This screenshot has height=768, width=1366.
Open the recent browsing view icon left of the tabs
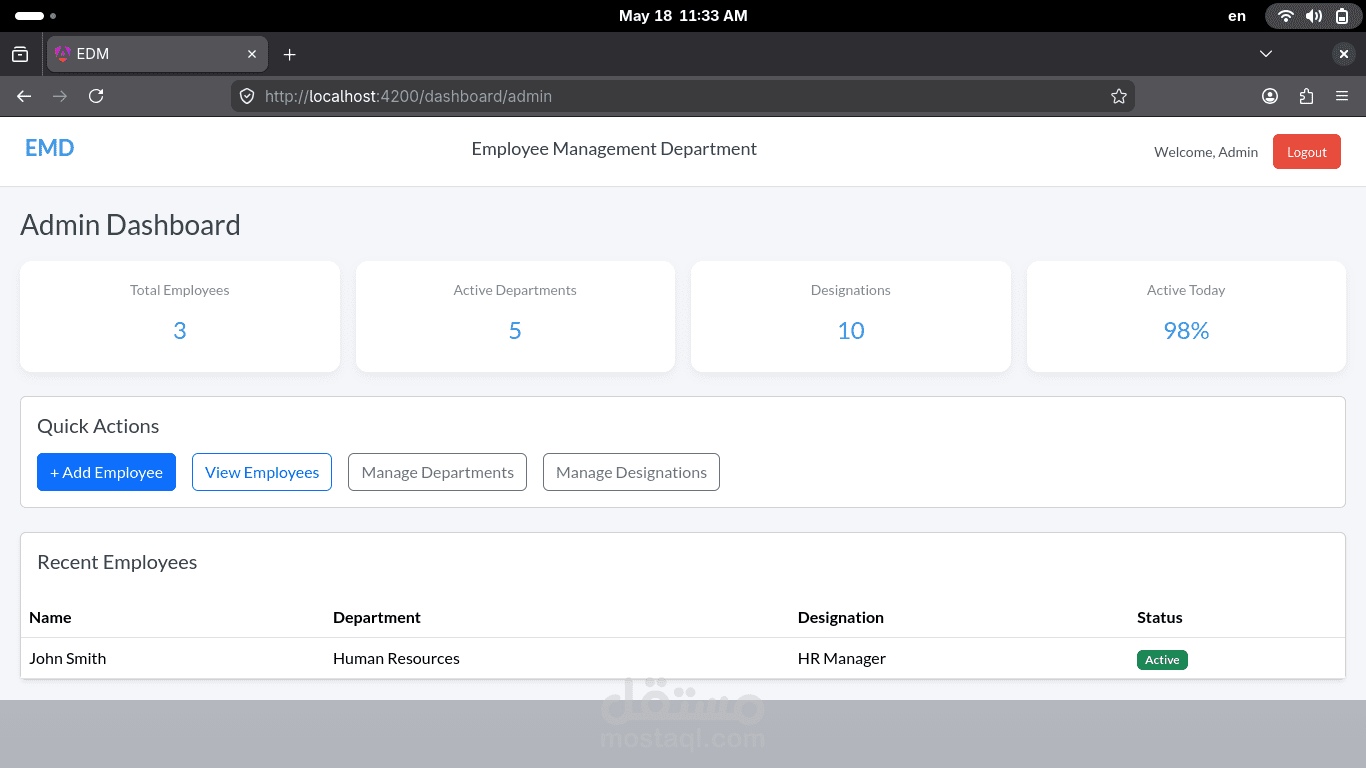pos(20,54)
